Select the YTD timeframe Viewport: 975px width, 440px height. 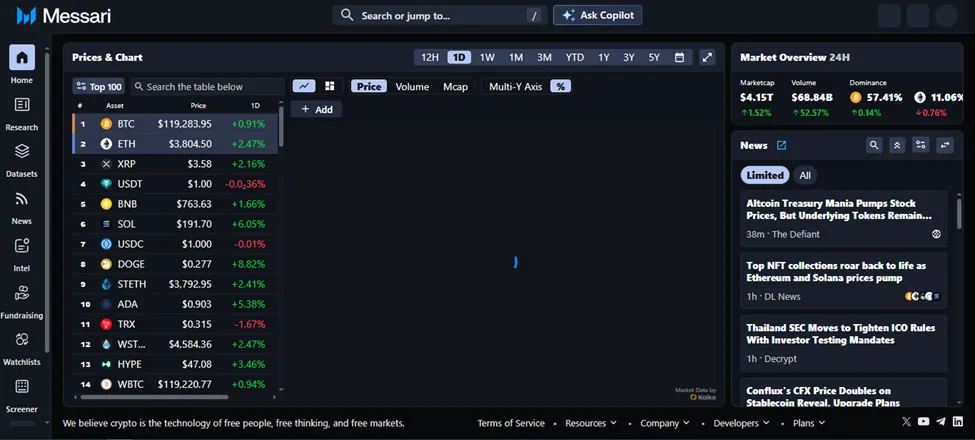575,57
